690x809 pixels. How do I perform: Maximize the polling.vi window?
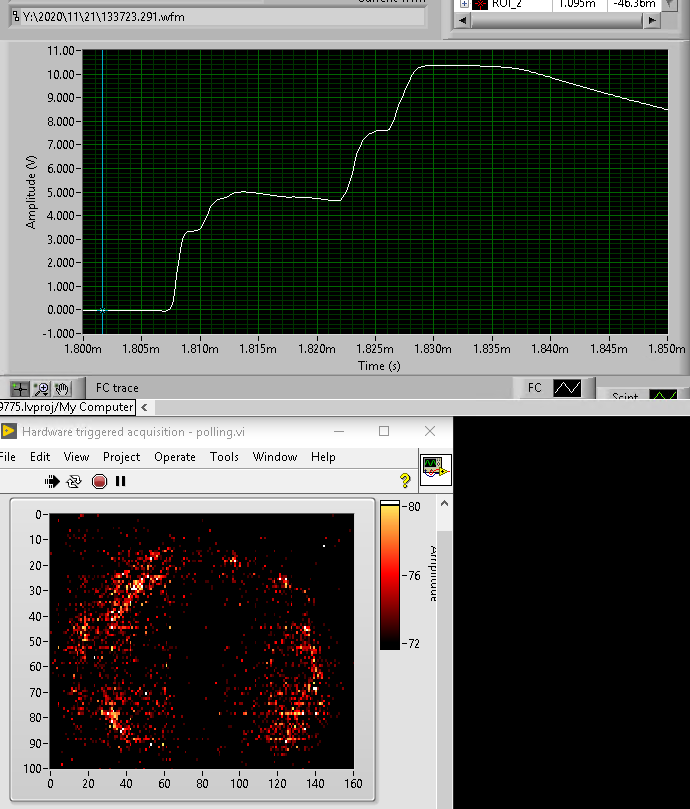[x=384, y=431]
